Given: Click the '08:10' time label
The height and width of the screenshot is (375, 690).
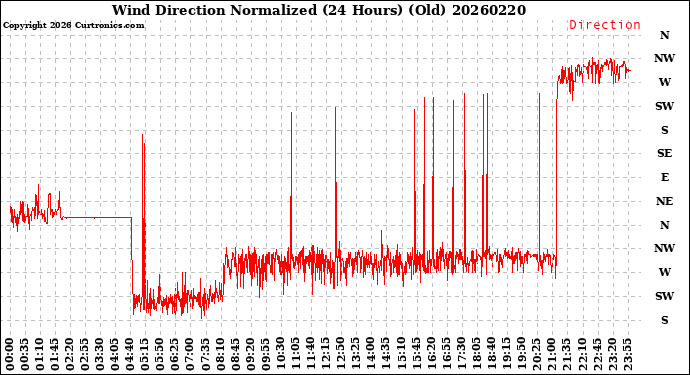Looking at the screenshot, I should [220, 355].
